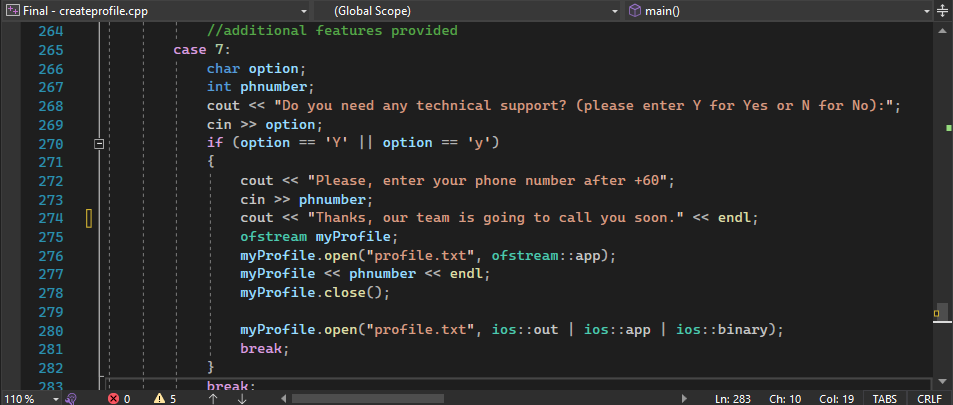The width and height of the screenshot is (953, 405).
Task: Click the split editor window icon
Action: (x=943, y=11)
